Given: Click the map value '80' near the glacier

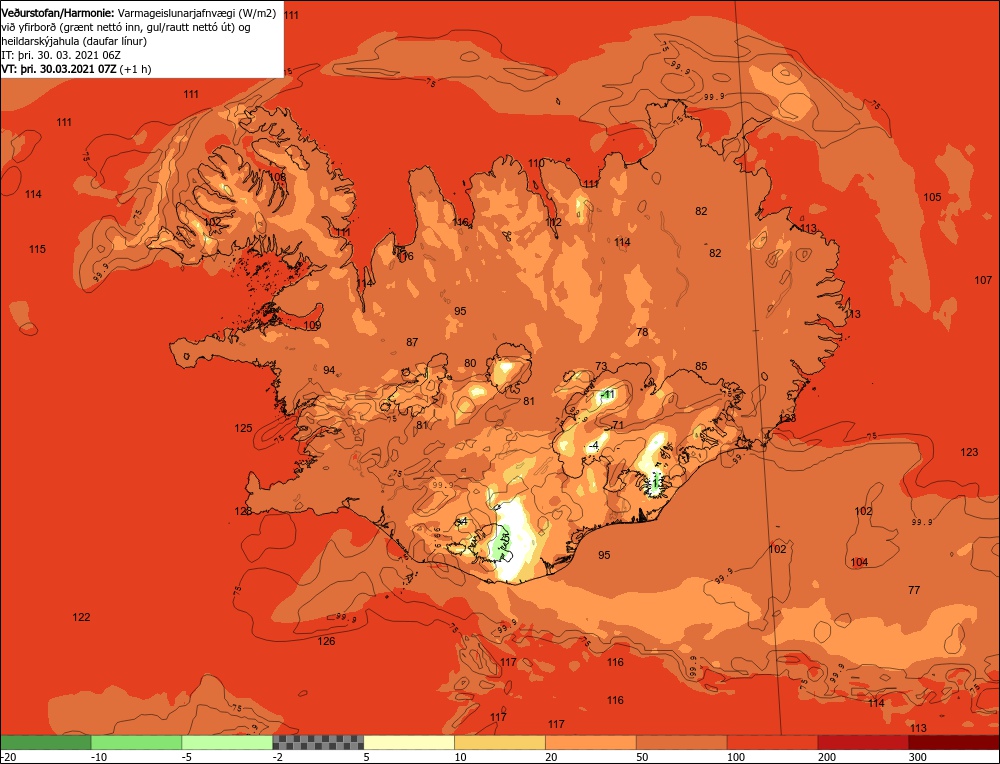Looking at the screenshot, I should [x=470, y=364].
